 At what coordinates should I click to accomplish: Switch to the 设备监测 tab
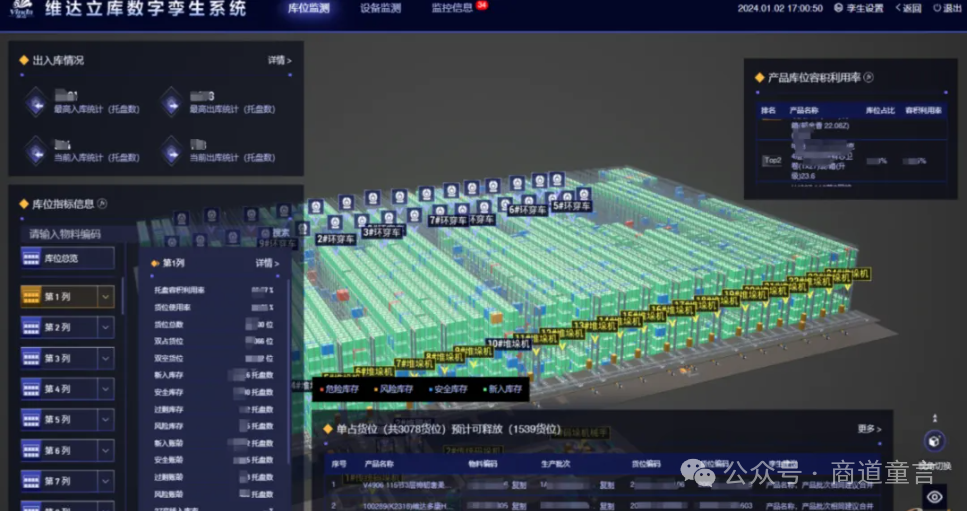coord(379,8)
